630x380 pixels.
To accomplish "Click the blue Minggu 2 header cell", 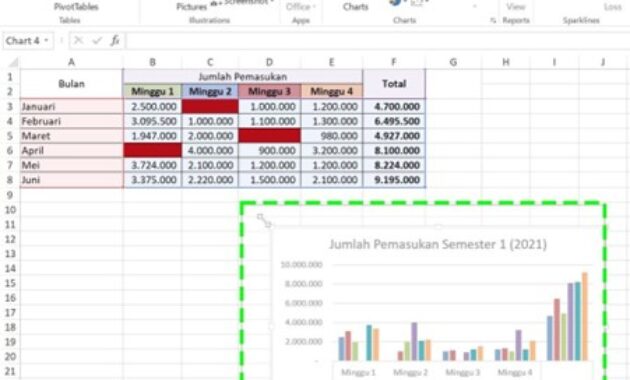I will pos(210,91).
